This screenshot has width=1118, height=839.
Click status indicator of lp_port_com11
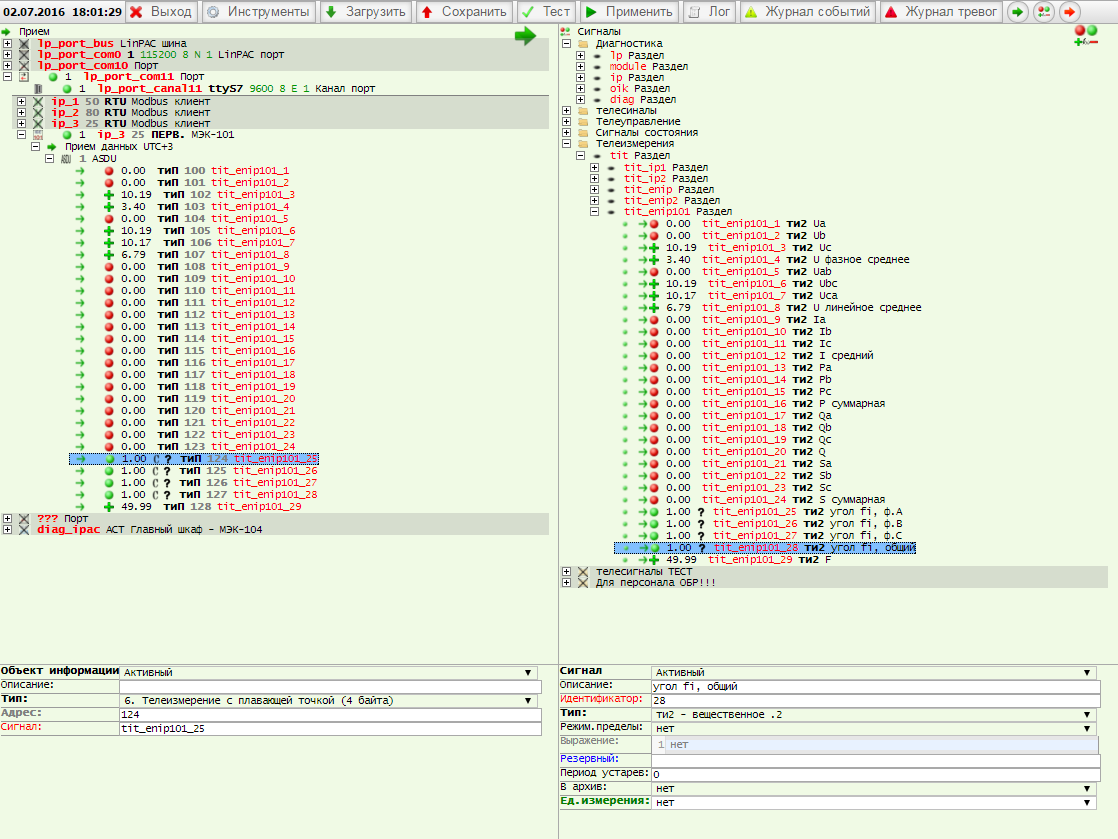tap(52, 77)
